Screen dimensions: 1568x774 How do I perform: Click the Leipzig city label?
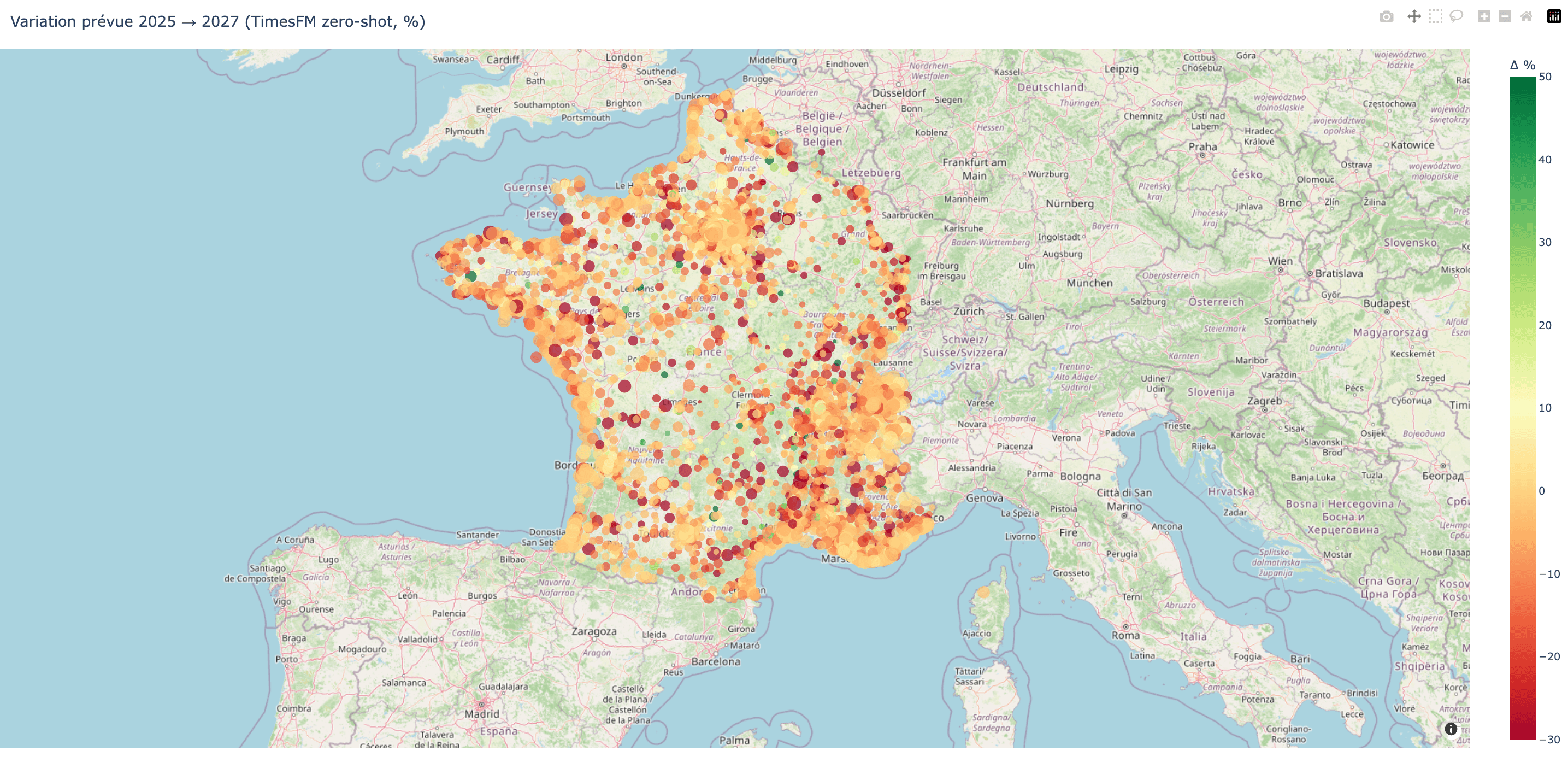click(1121, 69)
